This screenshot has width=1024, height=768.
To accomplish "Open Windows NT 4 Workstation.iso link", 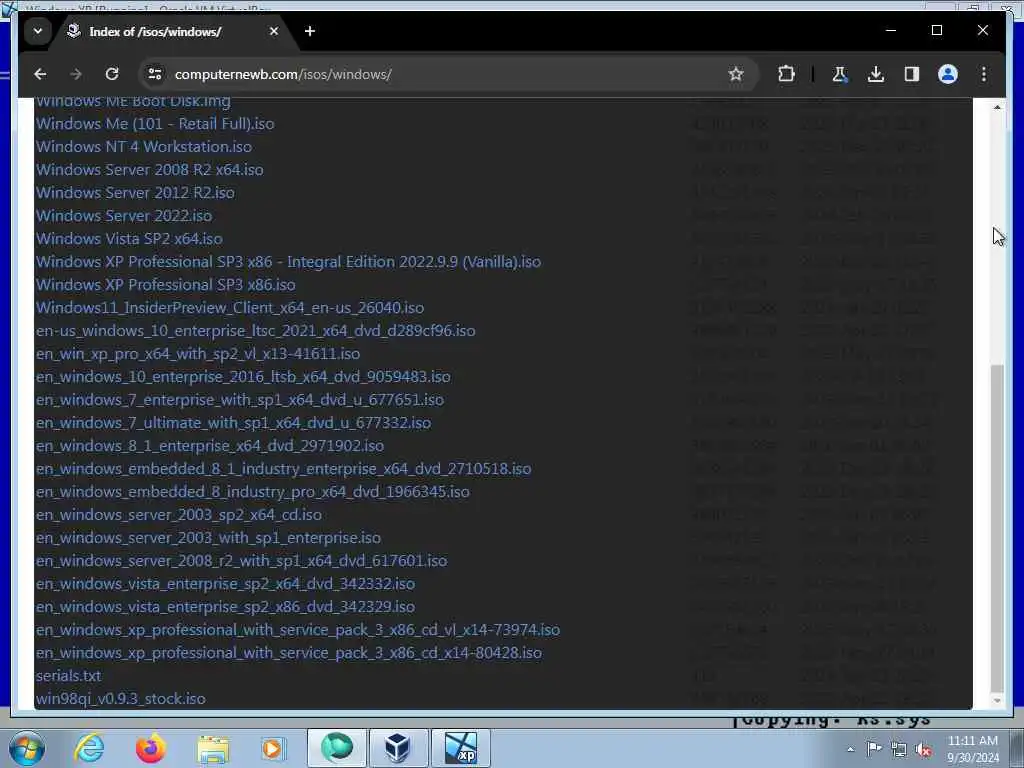I will (144, 146).
